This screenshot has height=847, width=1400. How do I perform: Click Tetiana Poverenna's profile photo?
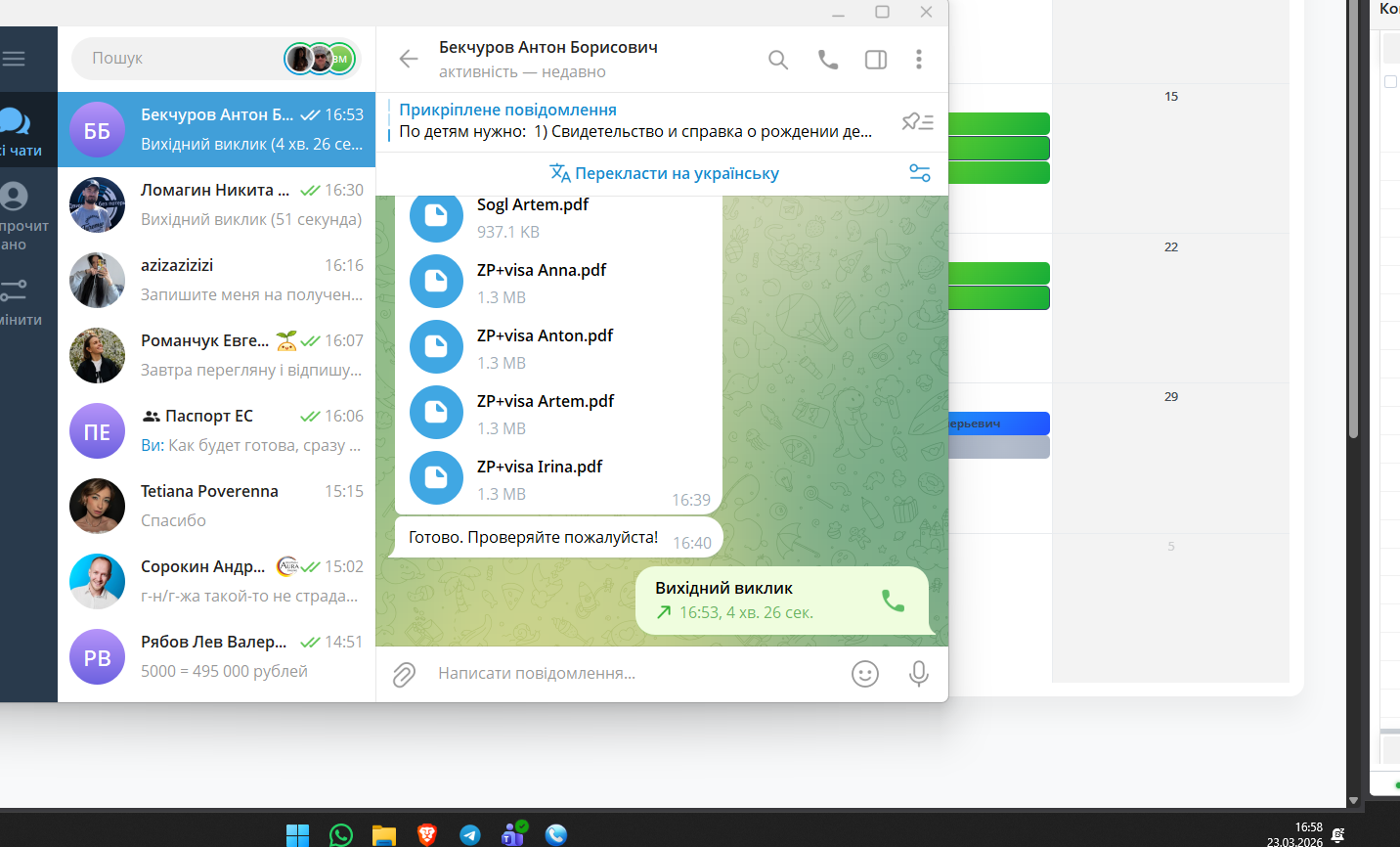[97, 507]
